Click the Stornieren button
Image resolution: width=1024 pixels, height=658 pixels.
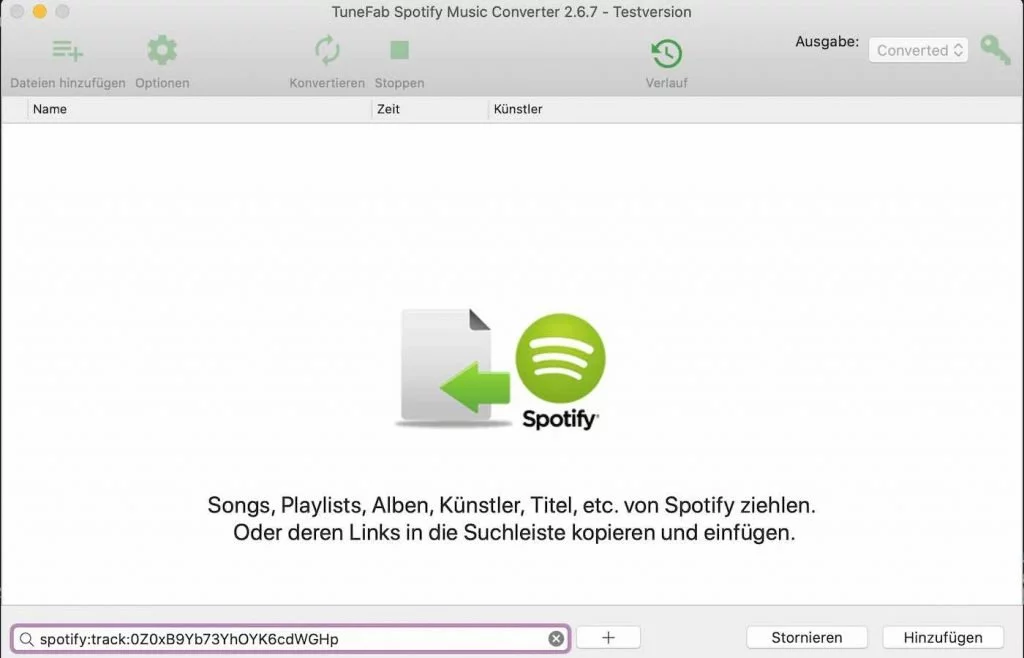click(x=807, y=637)
